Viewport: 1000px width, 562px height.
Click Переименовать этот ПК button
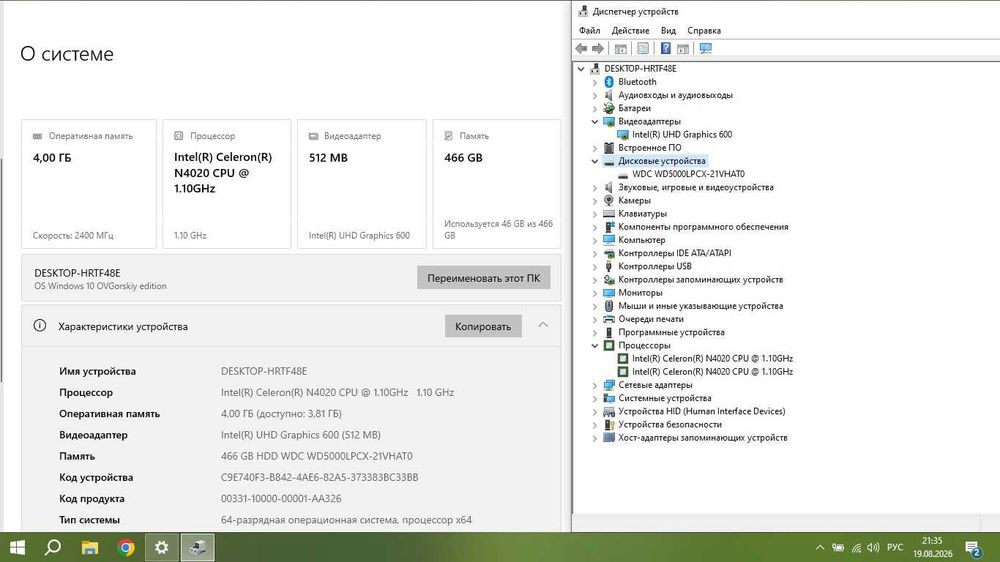pos(483,277)
